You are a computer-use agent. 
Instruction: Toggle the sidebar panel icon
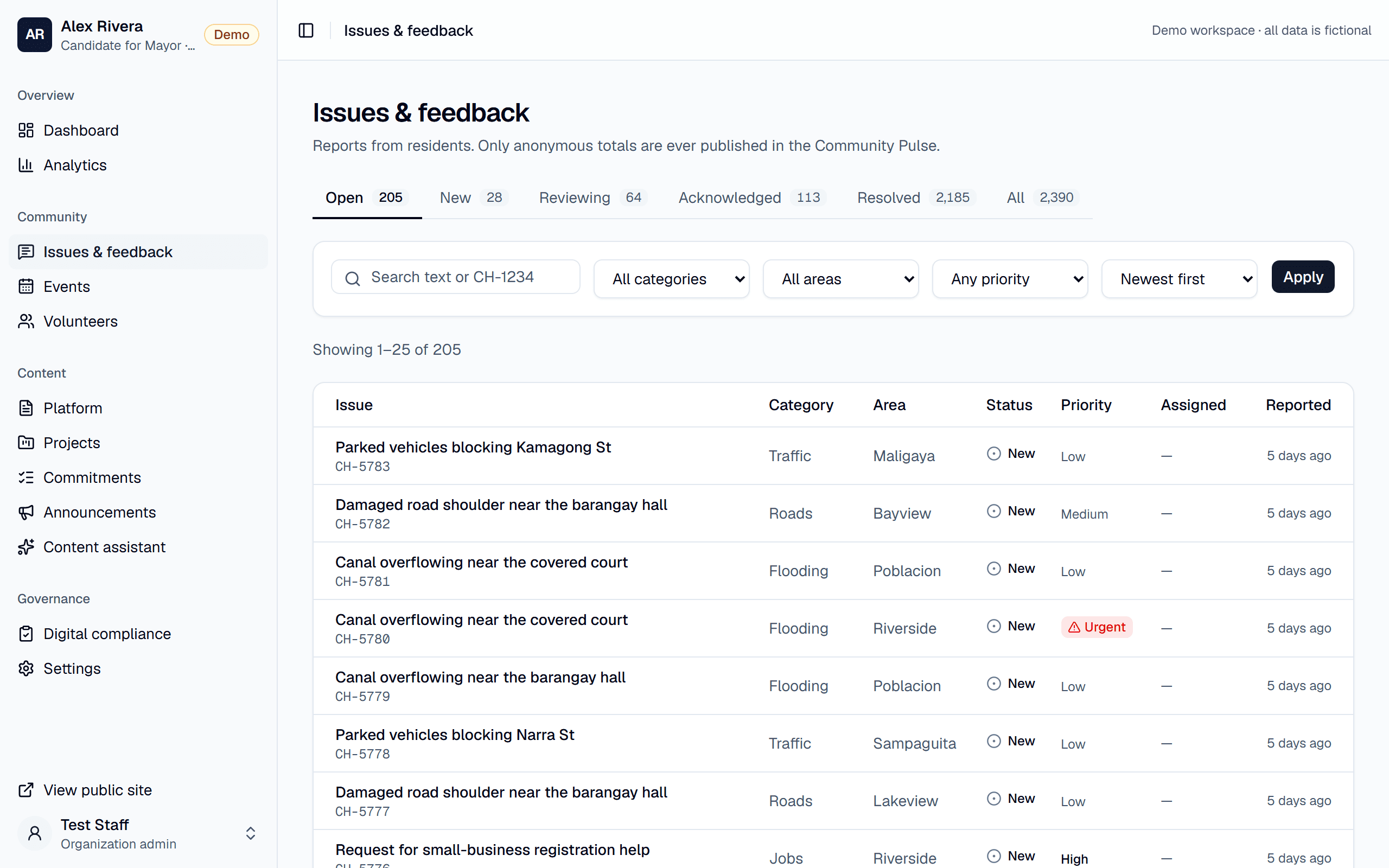(x=306, y=30)
